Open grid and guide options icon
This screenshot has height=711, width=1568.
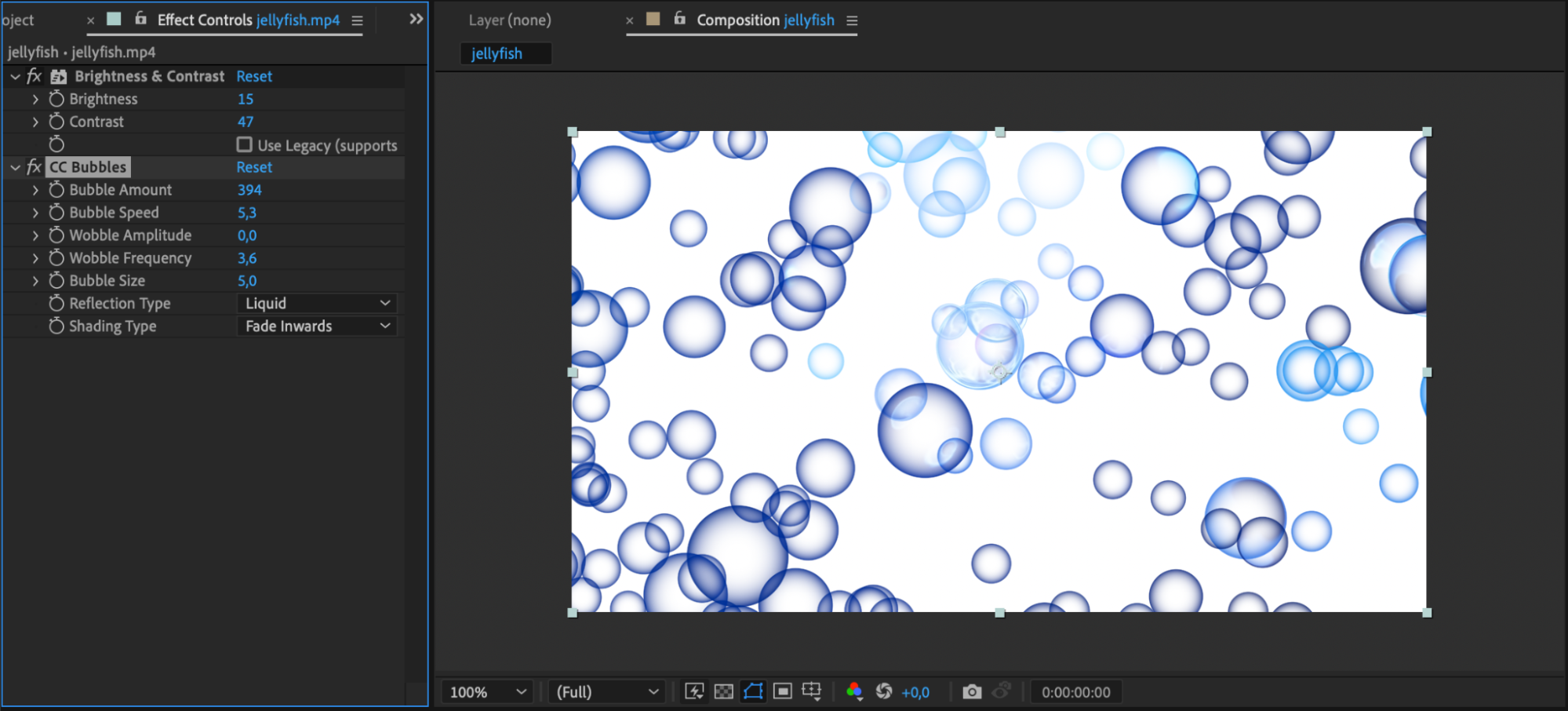[811, 691]
